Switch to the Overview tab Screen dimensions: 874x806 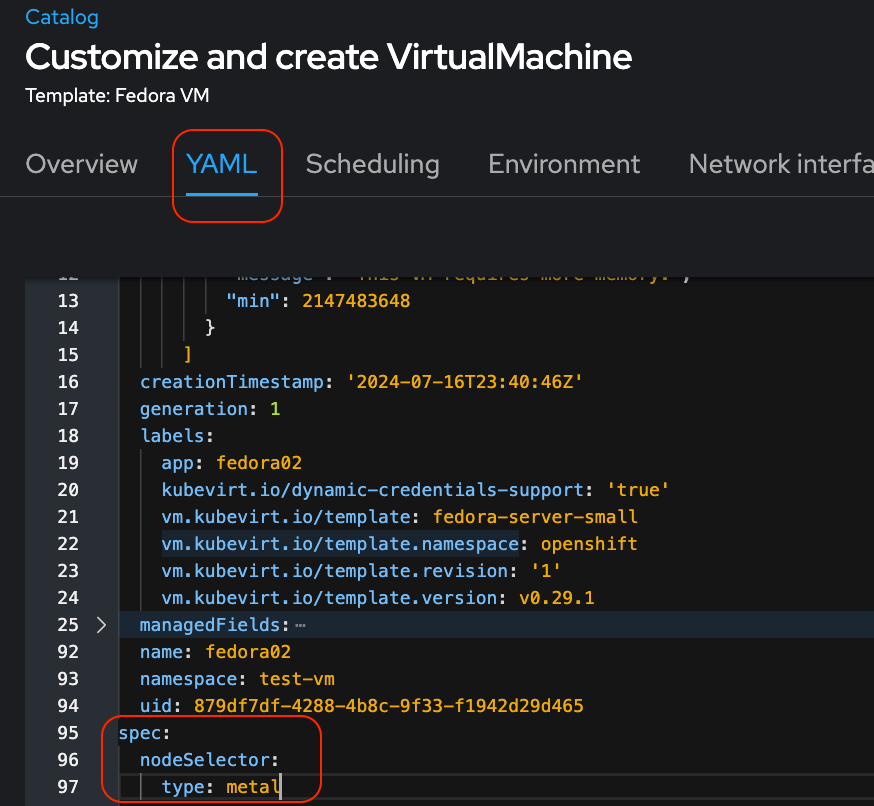[x=82, y=164]
